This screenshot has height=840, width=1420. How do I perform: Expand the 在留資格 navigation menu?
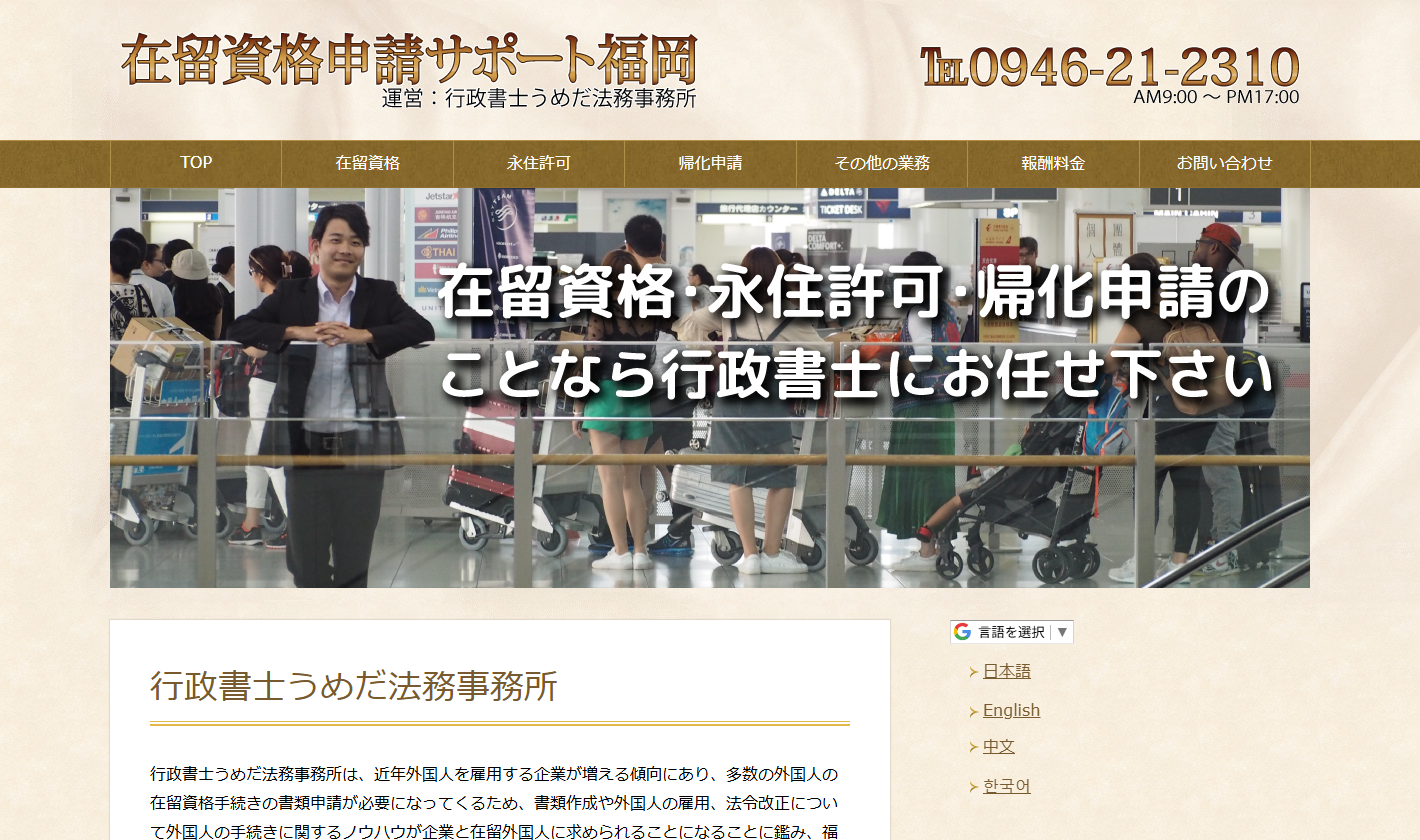pos(368,164)
